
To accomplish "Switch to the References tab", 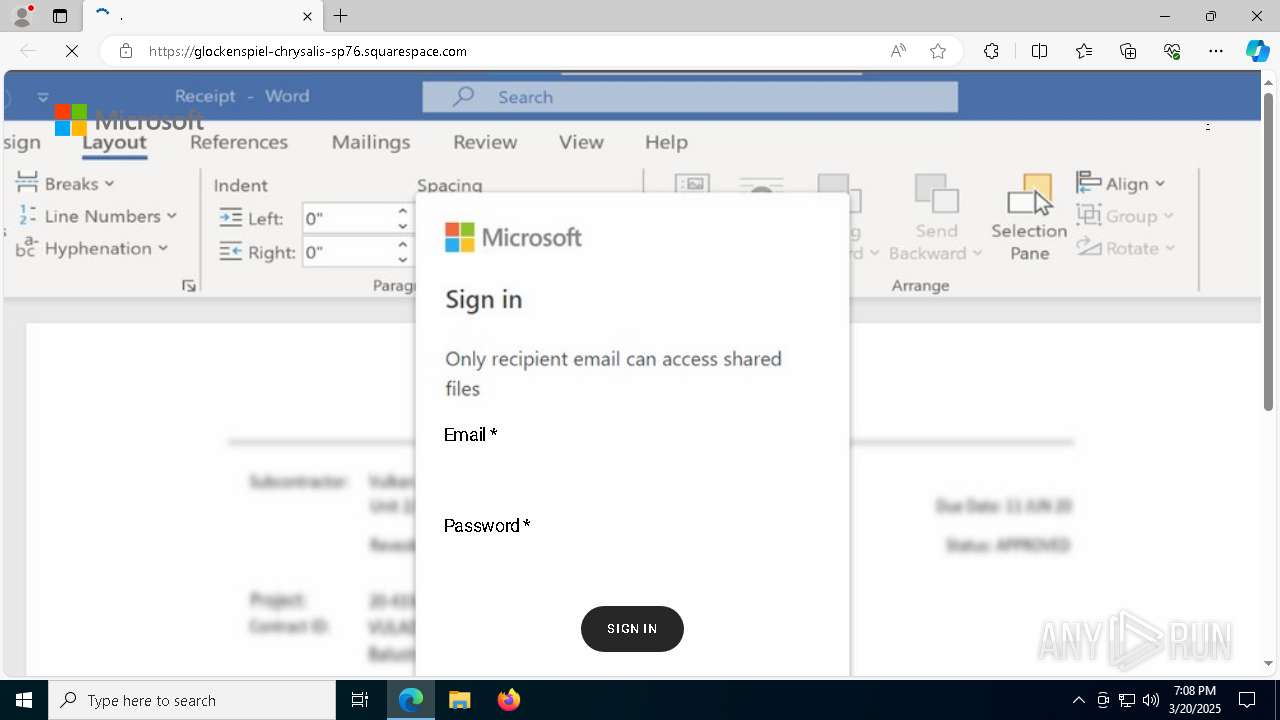I will 239,142.
